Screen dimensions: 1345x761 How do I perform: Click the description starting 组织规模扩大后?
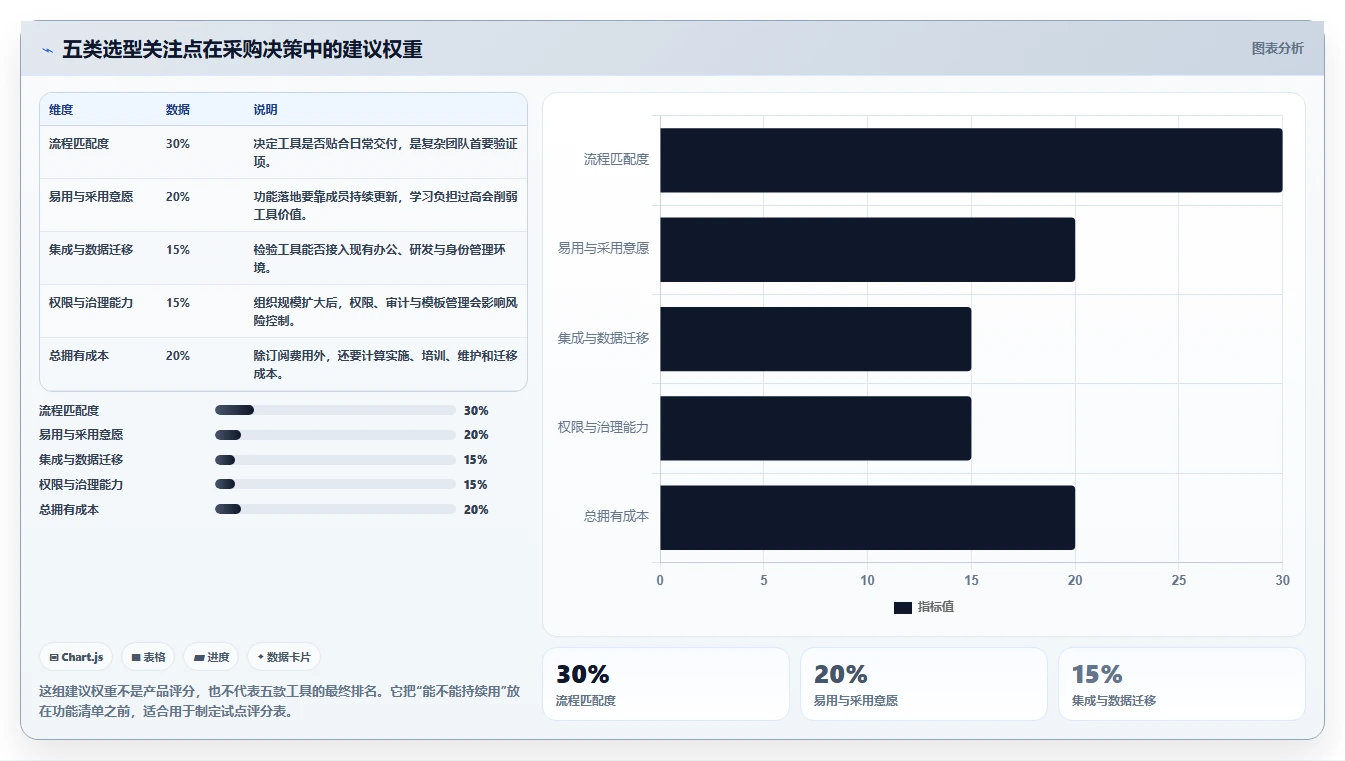coord(385,311)
